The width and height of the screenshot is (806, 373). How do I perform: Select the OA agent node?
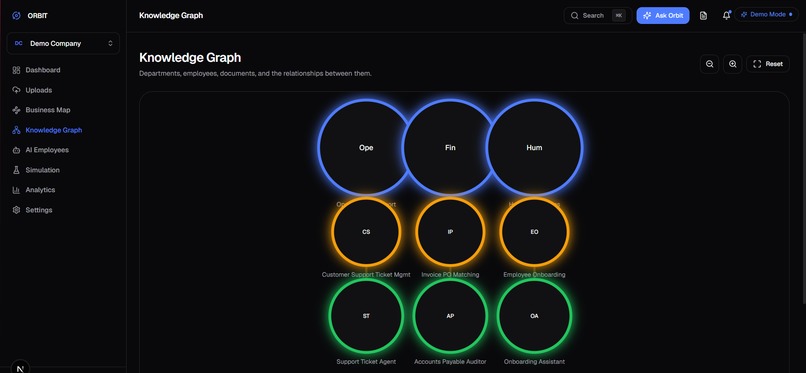(535, 316)
